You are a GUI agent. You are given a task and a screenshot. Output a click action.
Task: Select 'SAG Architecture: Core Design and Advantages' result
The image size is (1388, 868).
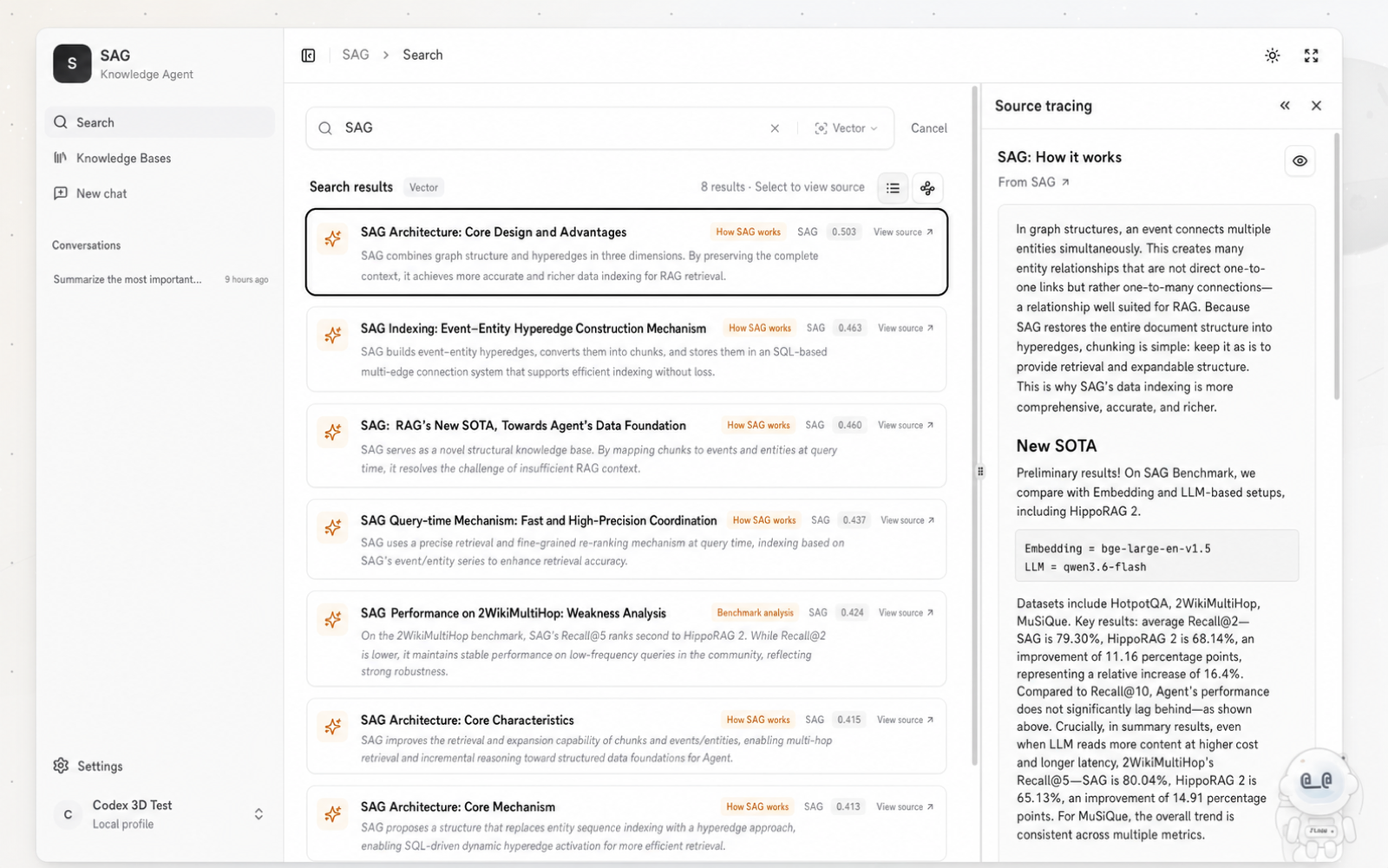coord(626,252)
